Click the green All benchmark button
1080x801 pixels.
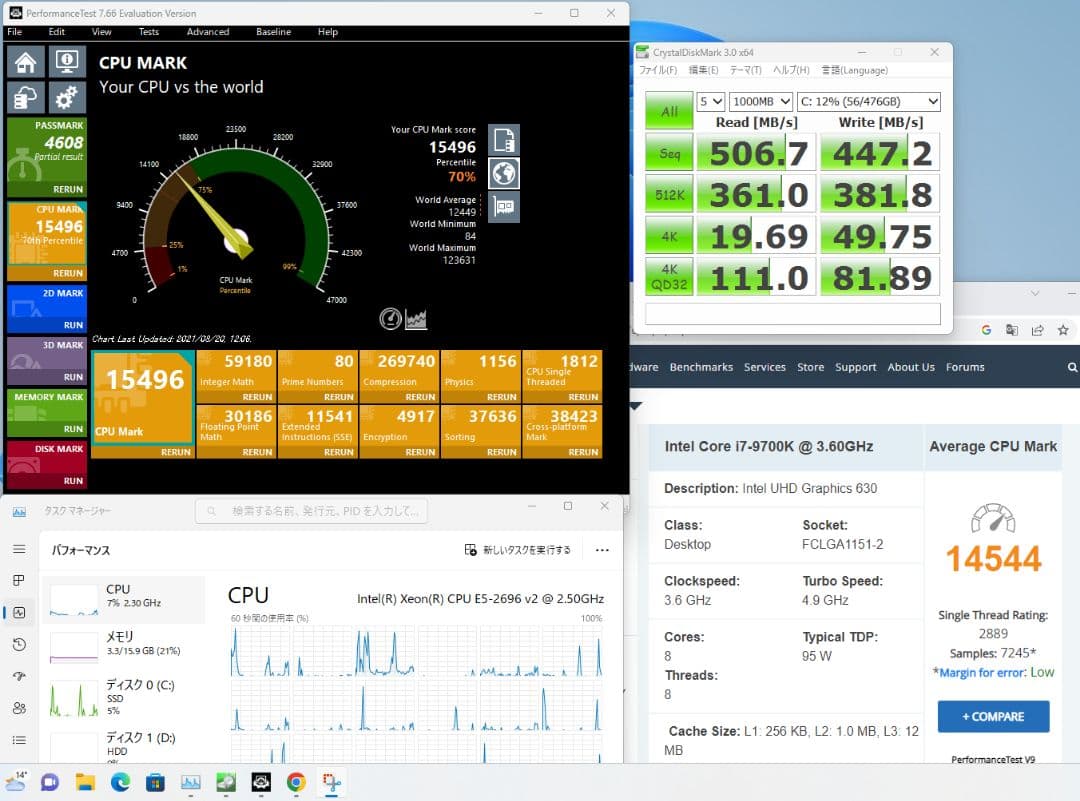point(668,112)
